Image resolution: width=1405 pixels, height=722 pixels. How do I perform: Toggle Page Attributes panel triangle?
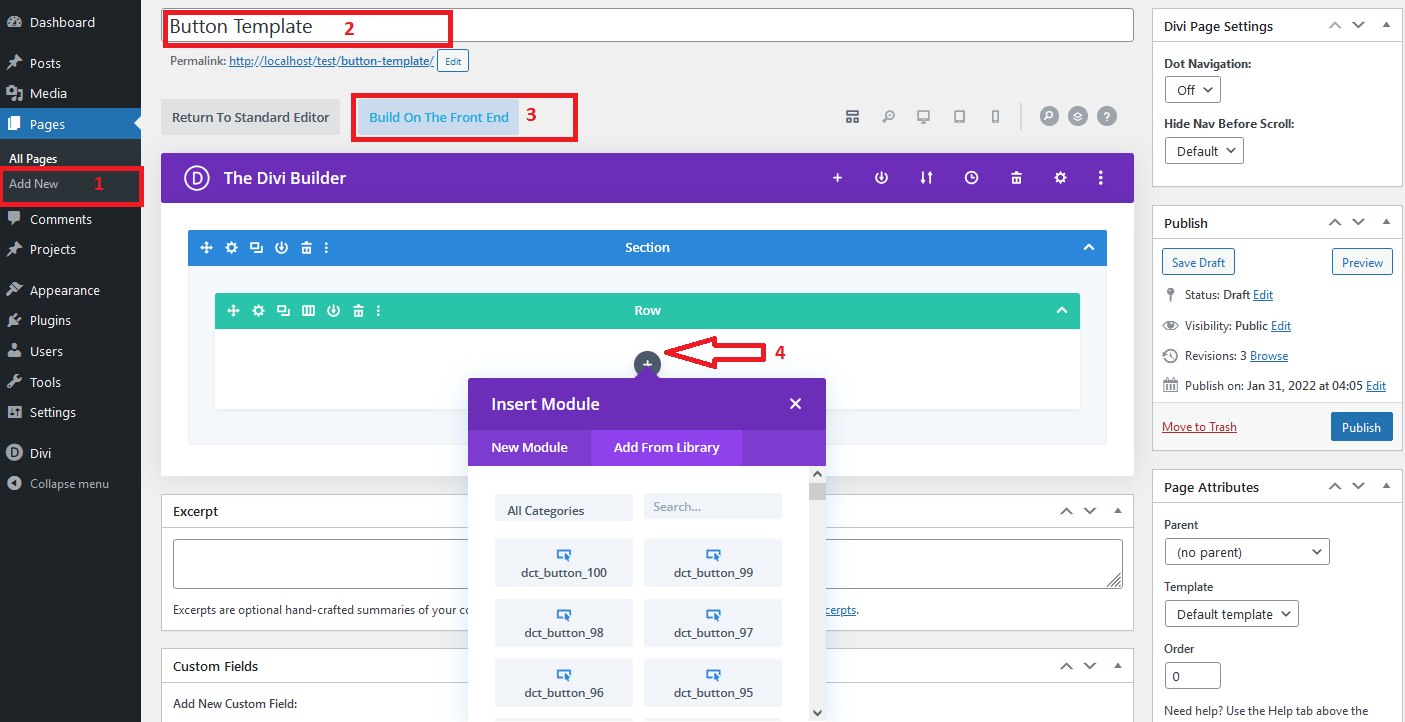[1385, 486]
